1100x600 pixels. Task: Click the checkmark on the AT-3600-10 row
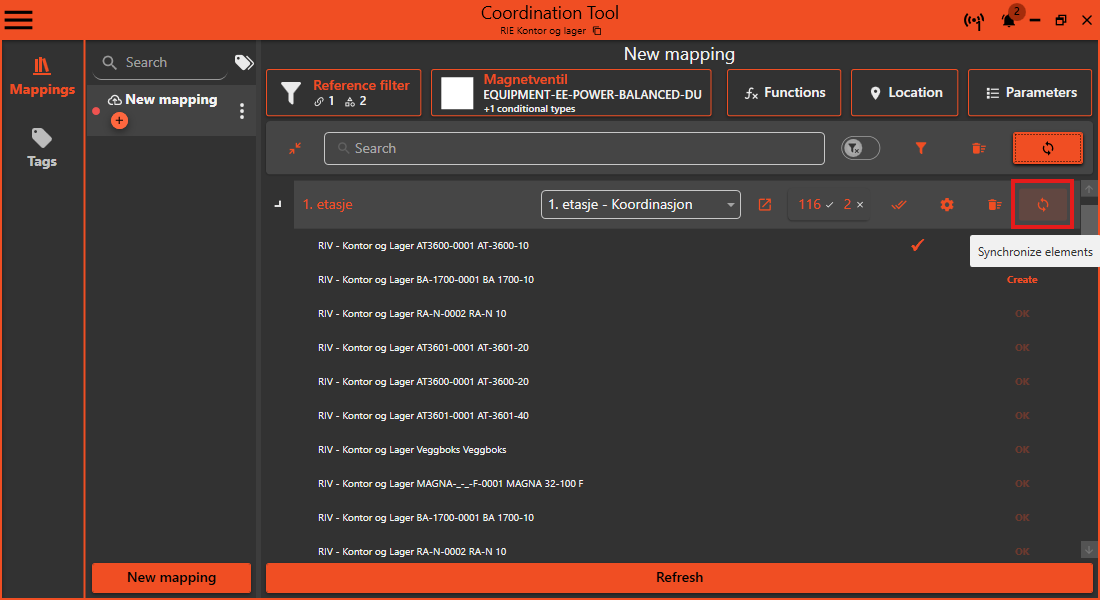click(917, 244)
